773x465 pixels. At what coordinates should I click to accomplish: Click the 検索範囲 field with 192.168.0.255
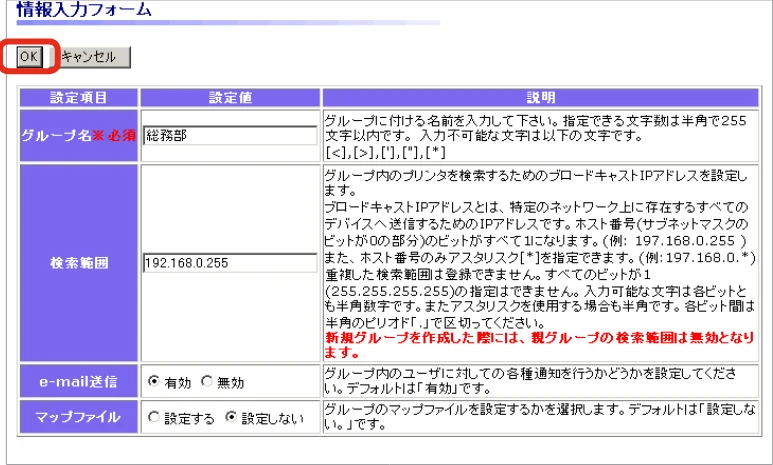click(x=230, y=263)
